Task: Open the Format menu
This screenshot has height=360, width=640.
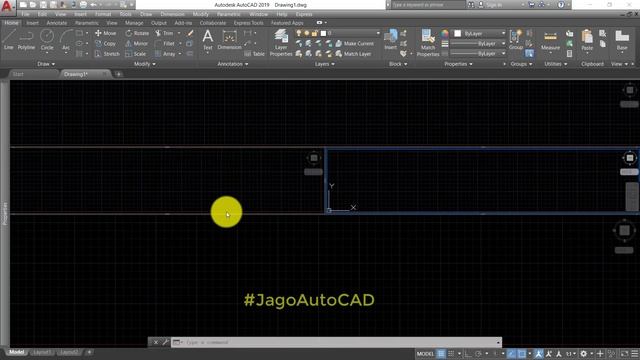Action: pyautogui.click(x=102, y=14)
